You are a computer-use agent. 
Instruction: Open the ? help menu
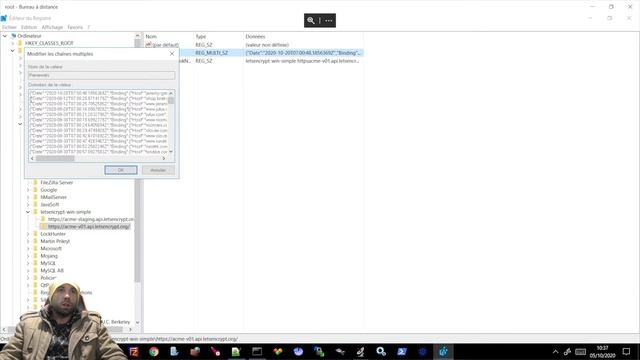pyautogui.click(x=89, y=27)
